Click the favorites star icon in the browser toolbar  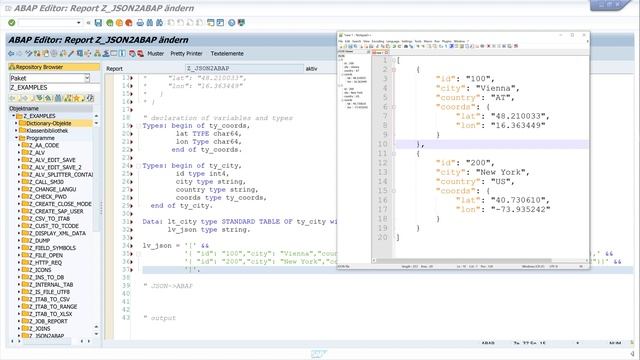76,98
